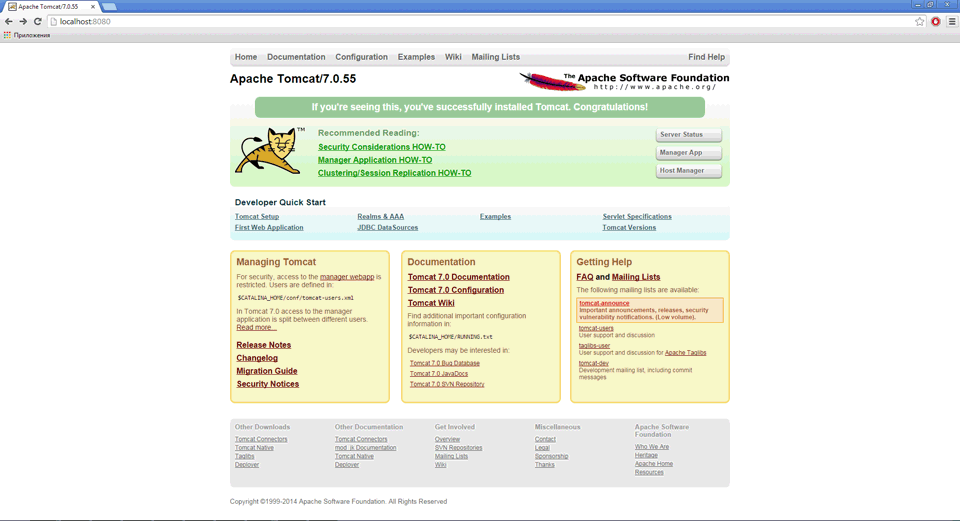This screenshot has height=521, width=960.
Task: Open the SVN Repositories footer link
Action: (x=459, y=448)
